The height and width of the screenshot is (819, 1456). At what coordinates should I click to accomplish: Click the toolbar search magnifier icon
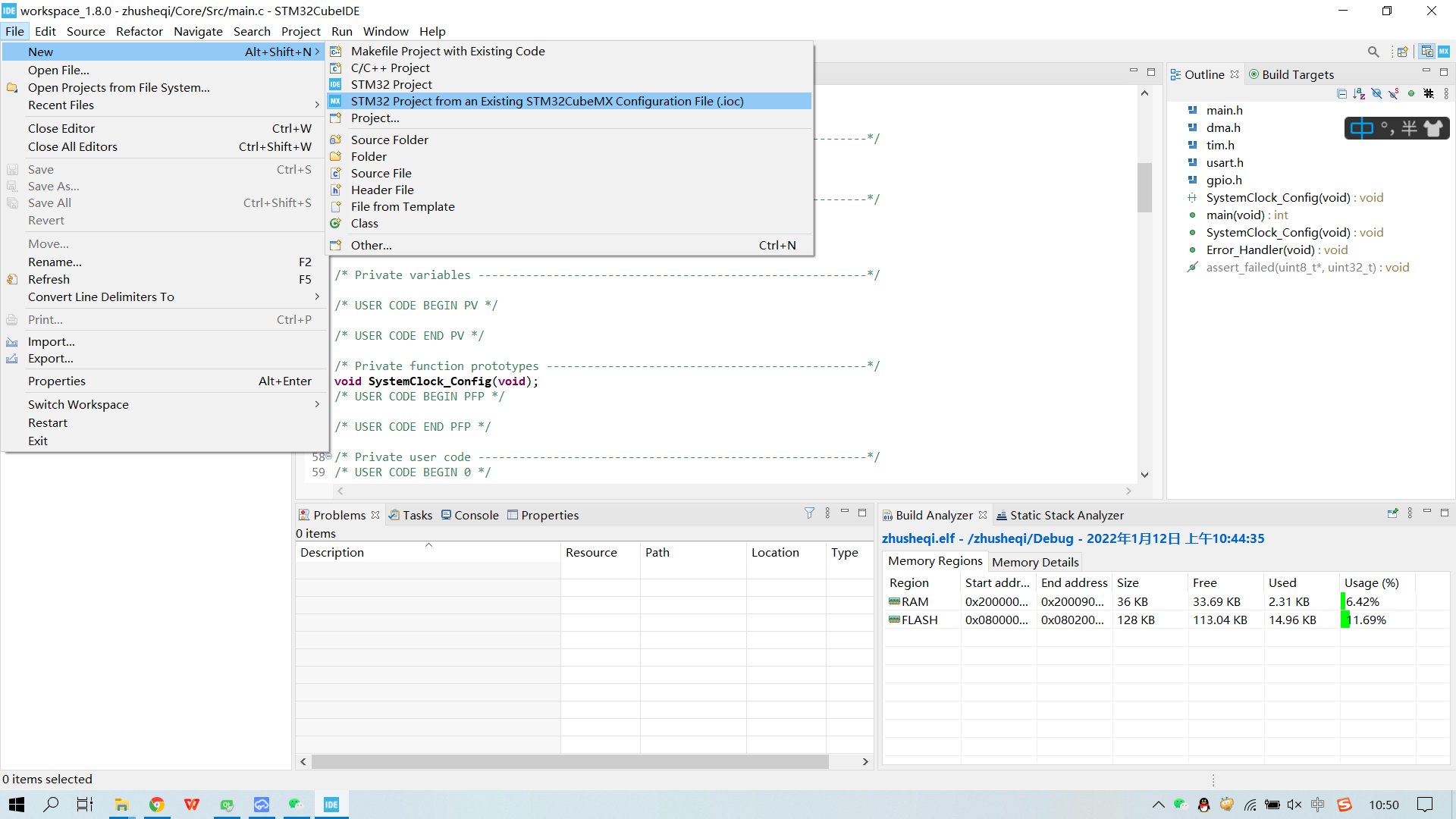pyautogui.click(x=1373, y=52)
